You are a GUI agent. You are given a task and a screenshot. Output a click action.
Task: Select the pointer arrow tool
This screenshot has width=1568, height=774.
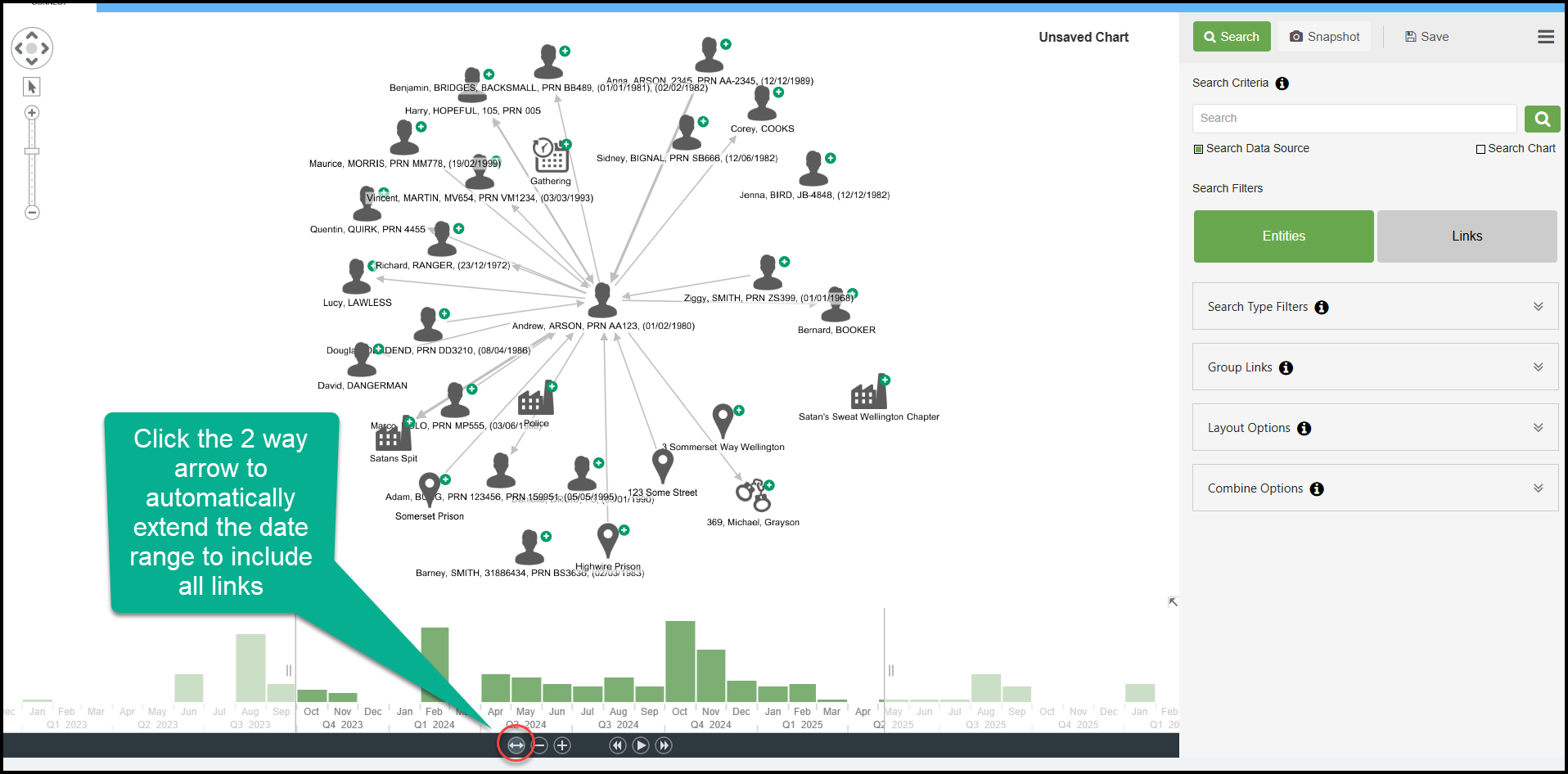click(x=32, y=87)
